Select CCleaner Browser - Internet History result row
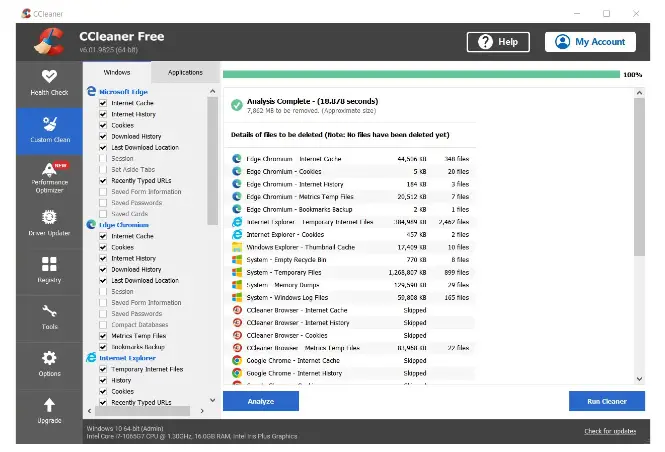This screenshot has height=452, width=665. click(350, 323)
